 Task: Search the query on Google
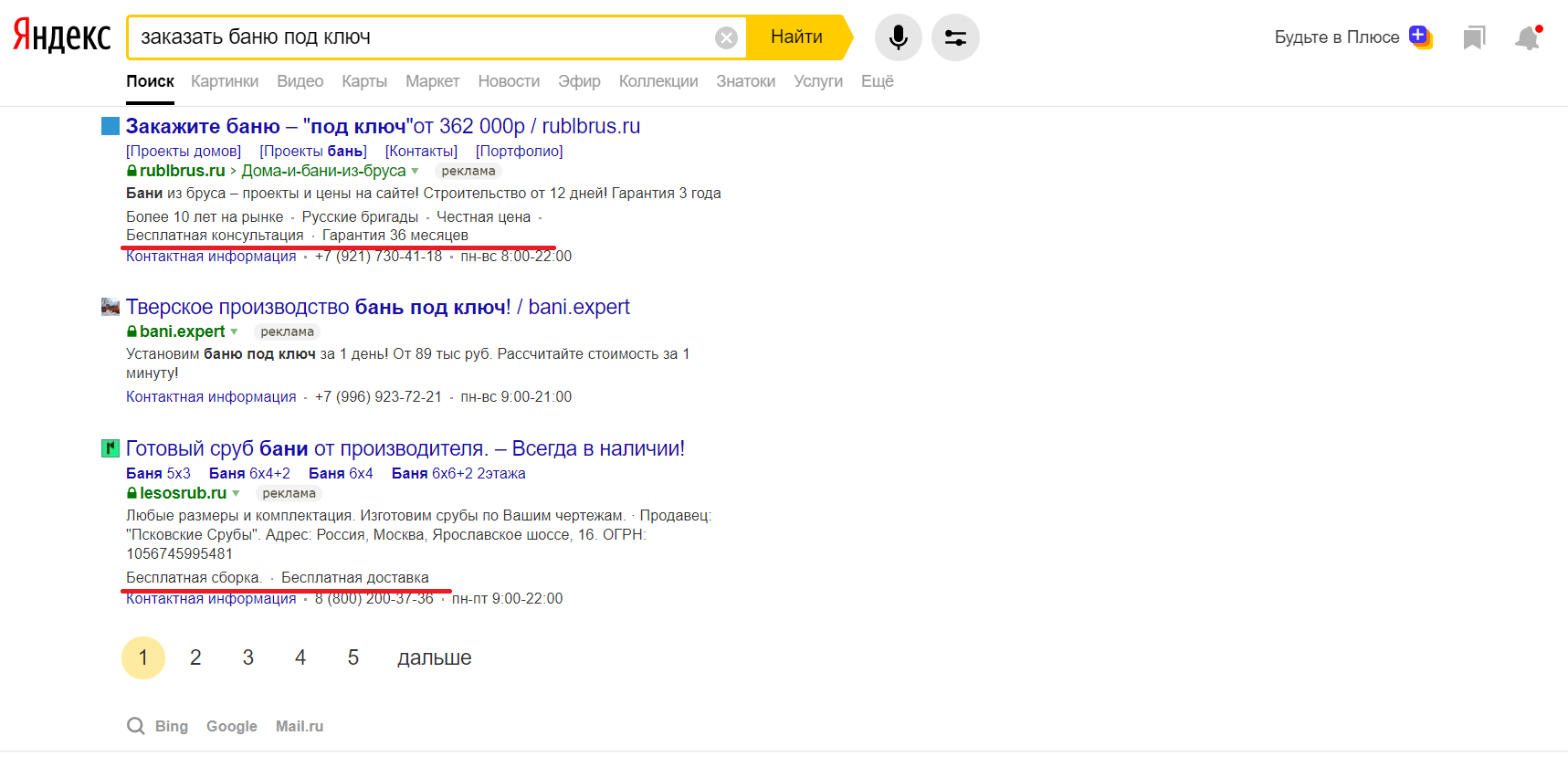point(232,726)
